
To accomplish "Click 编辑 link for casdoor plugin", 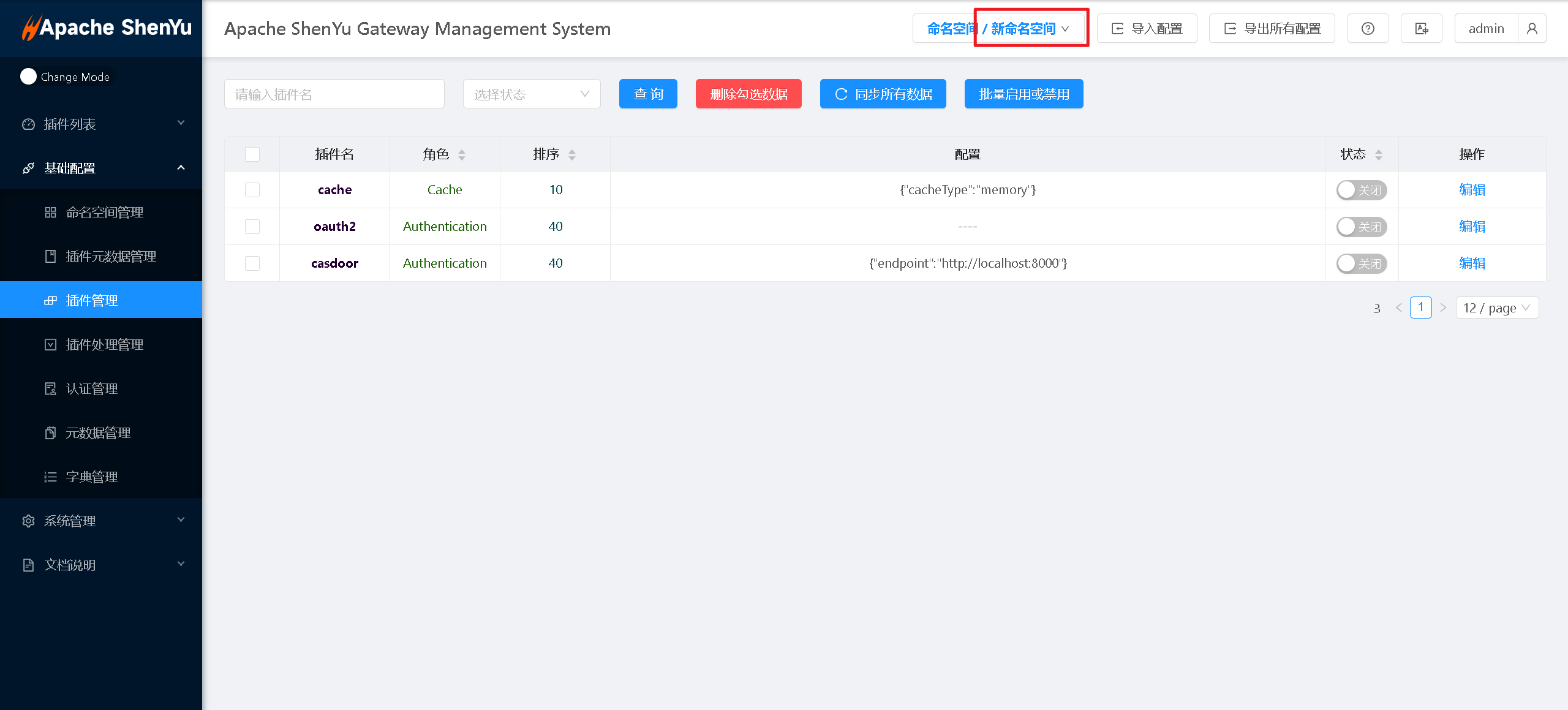I will (1471, 263).
